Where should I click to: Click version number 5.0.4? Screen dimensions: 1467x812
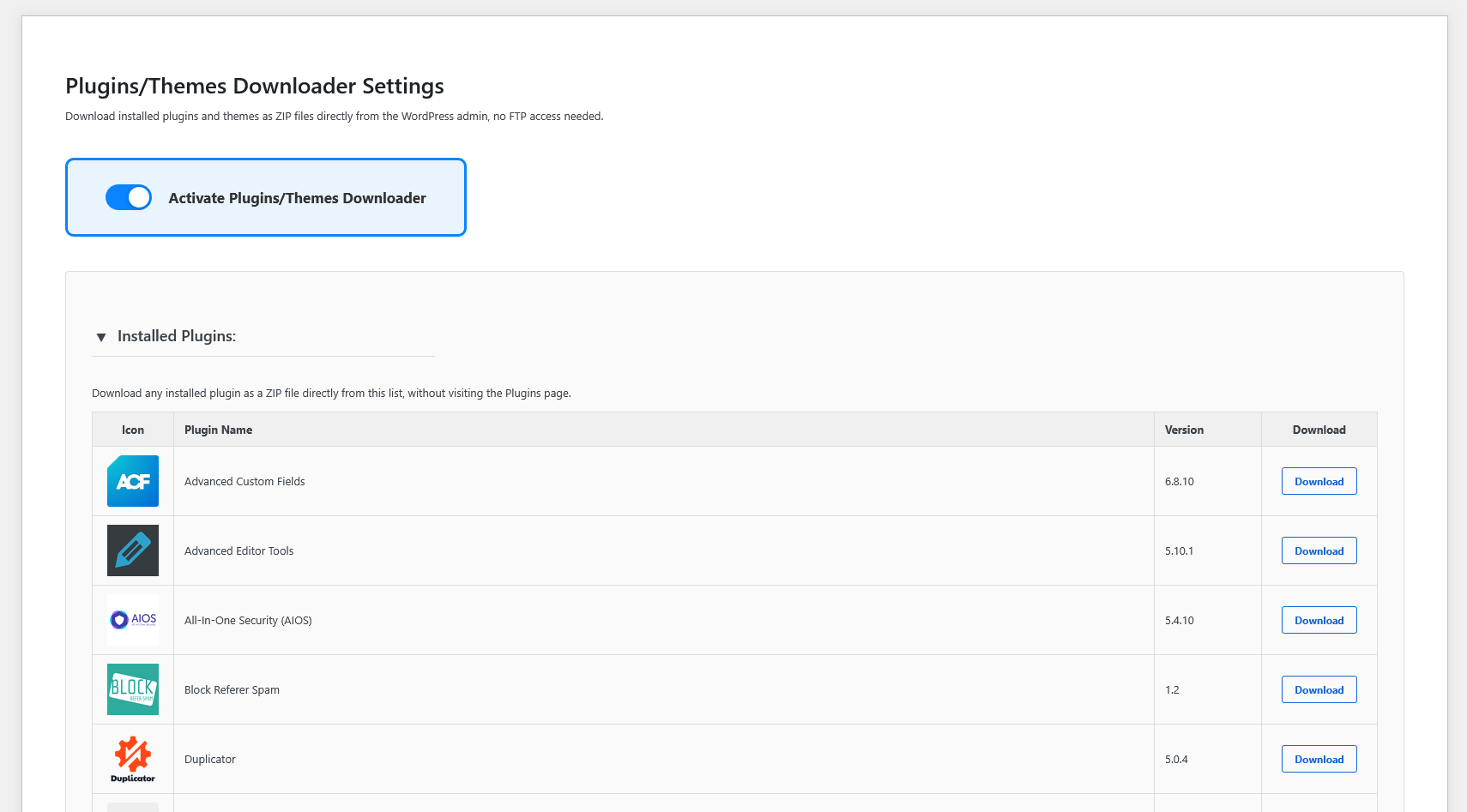[x=1176, y=759]
